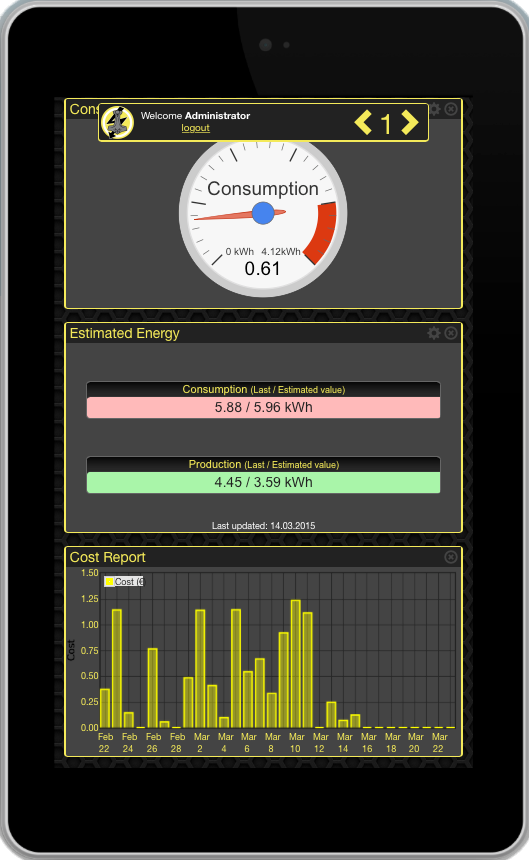The width and height of the screenshot is (529, 860).
Task: Click the 1.50 y-axis value
Action: (89, 573)
